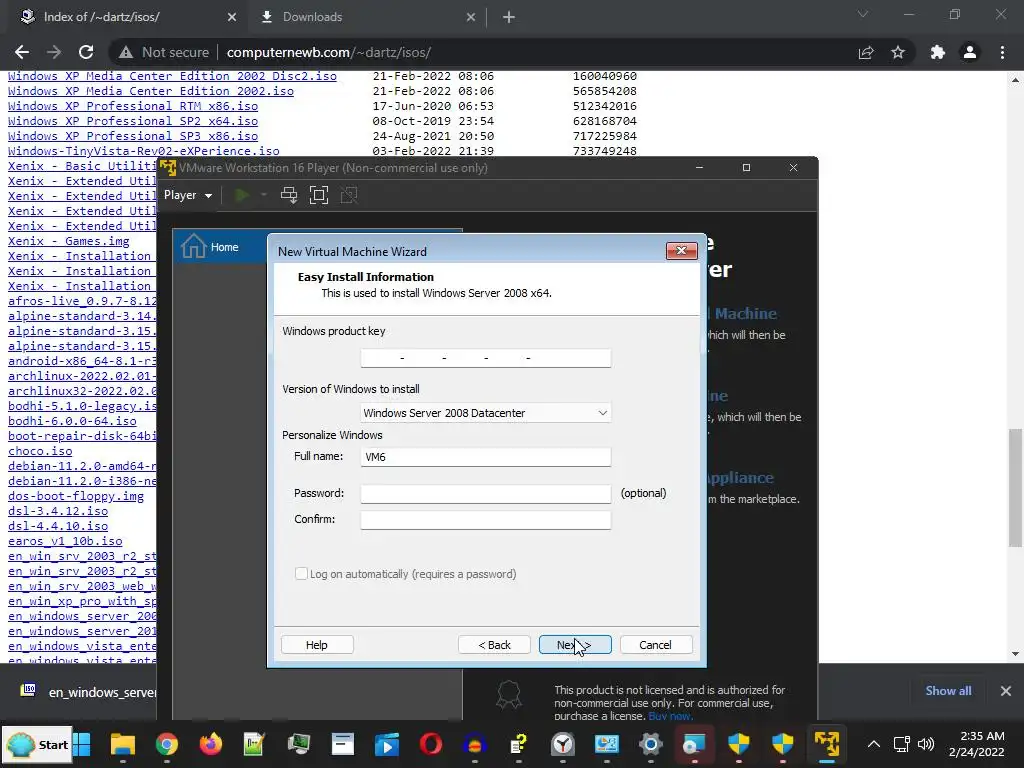Open the tab search chevron in Chrome title bar

[863, 14]
